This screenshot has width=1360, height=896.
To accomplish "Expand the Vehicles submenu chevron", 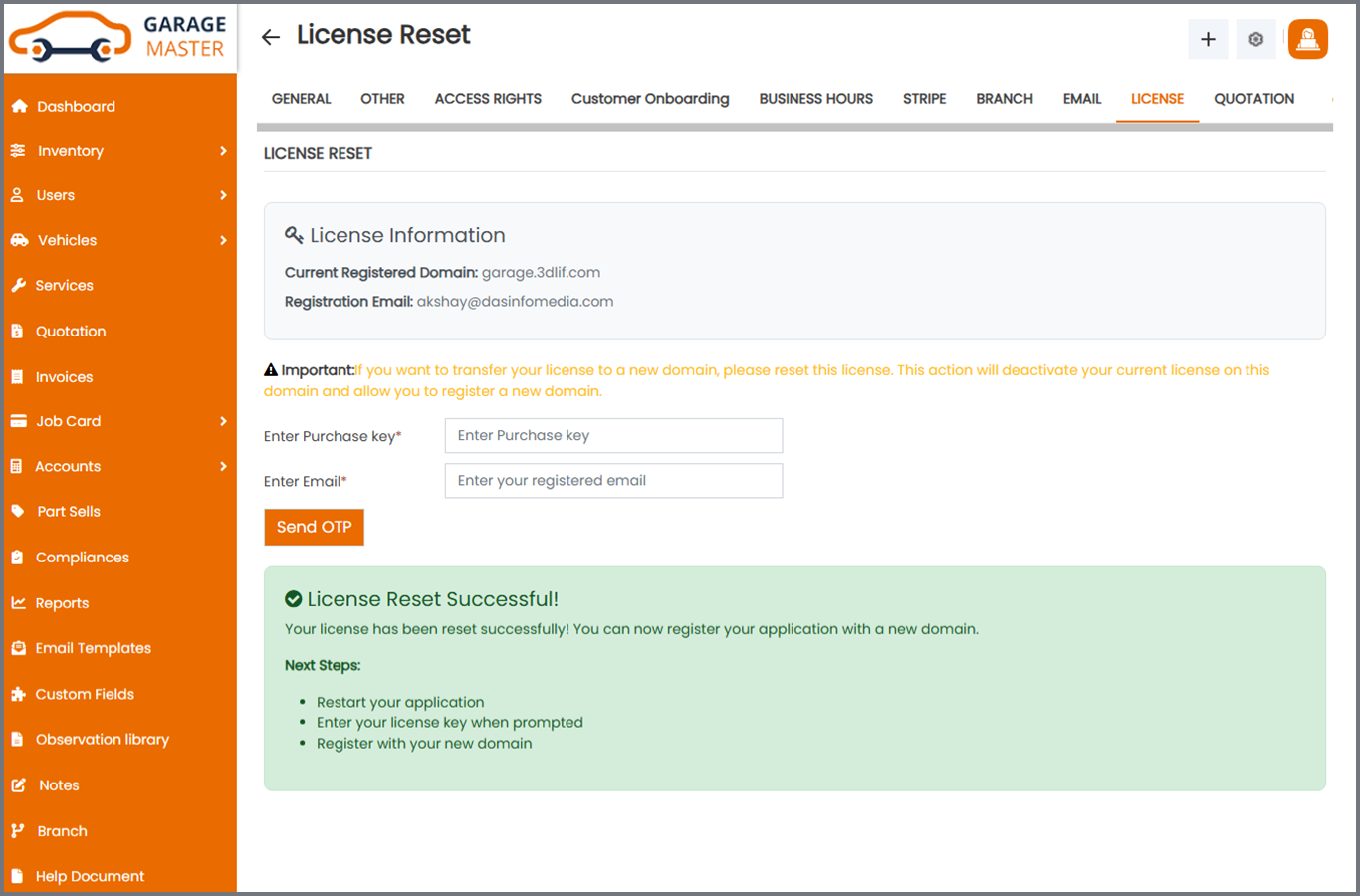I will pyautogui.click(x=223, y=240).
